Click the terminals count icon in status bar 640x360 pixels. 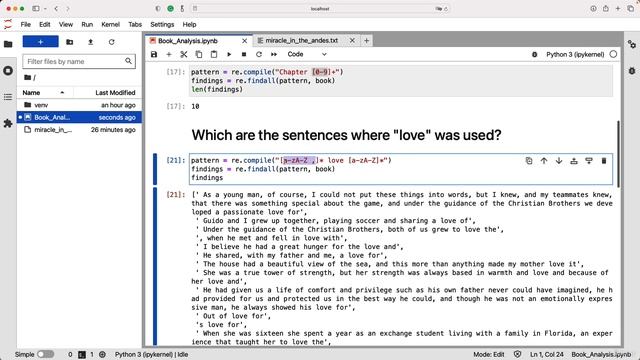click(x=82, y=354)
